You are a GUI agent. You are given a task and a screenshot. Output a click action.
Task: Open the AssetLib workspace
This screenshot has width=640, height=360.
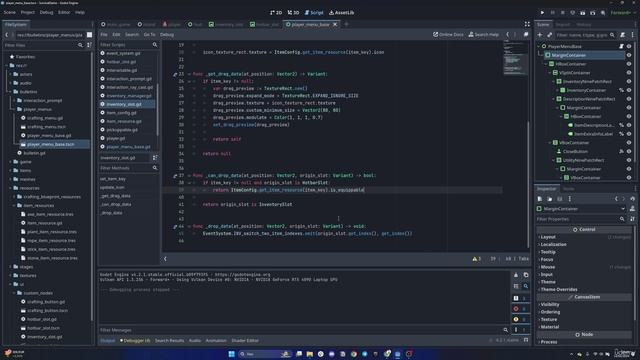click(x=342, y=13)
